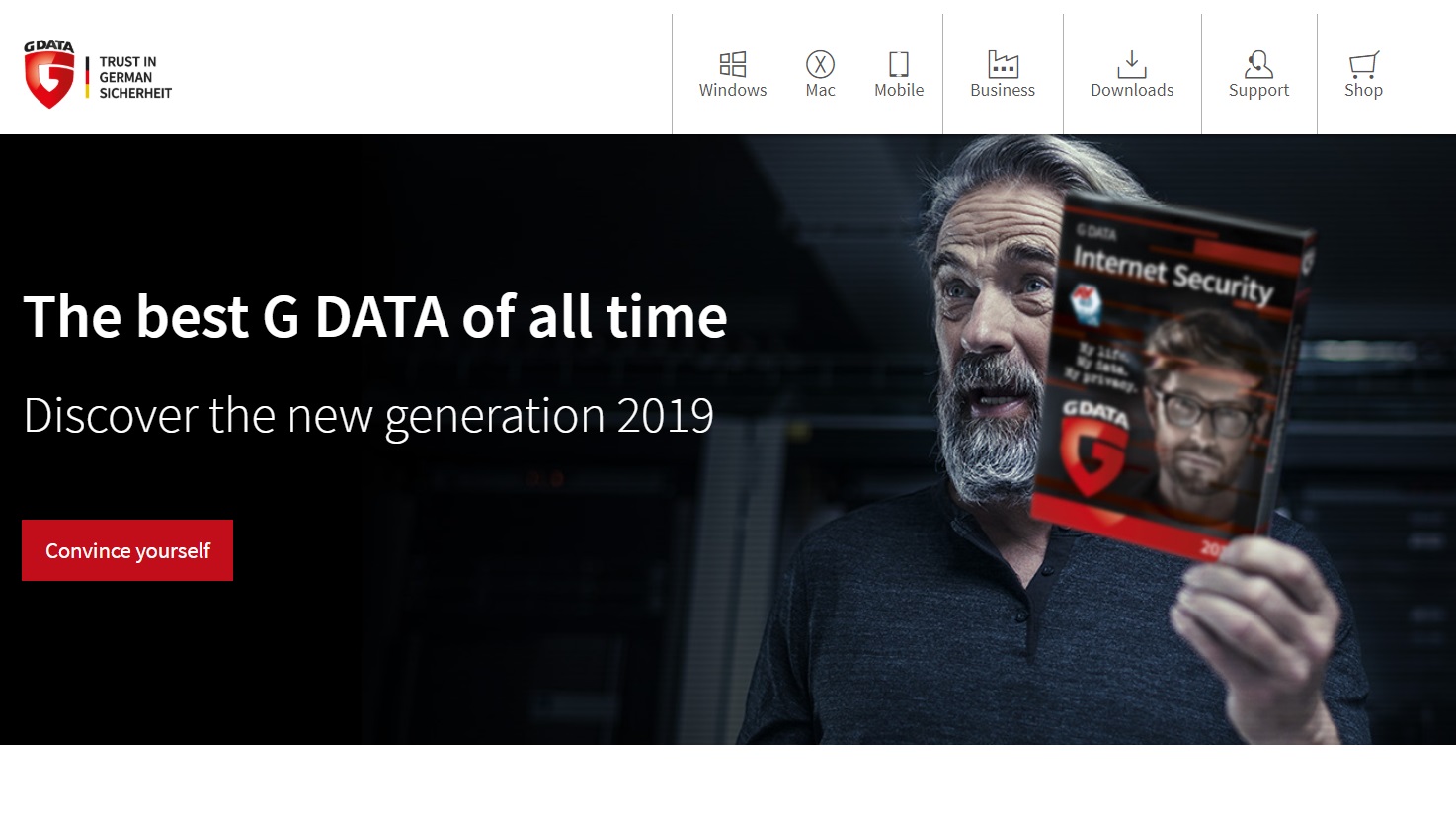1456x820 pixels.
Task: Choose the Mobile menu label
Action: pos(899,90)
